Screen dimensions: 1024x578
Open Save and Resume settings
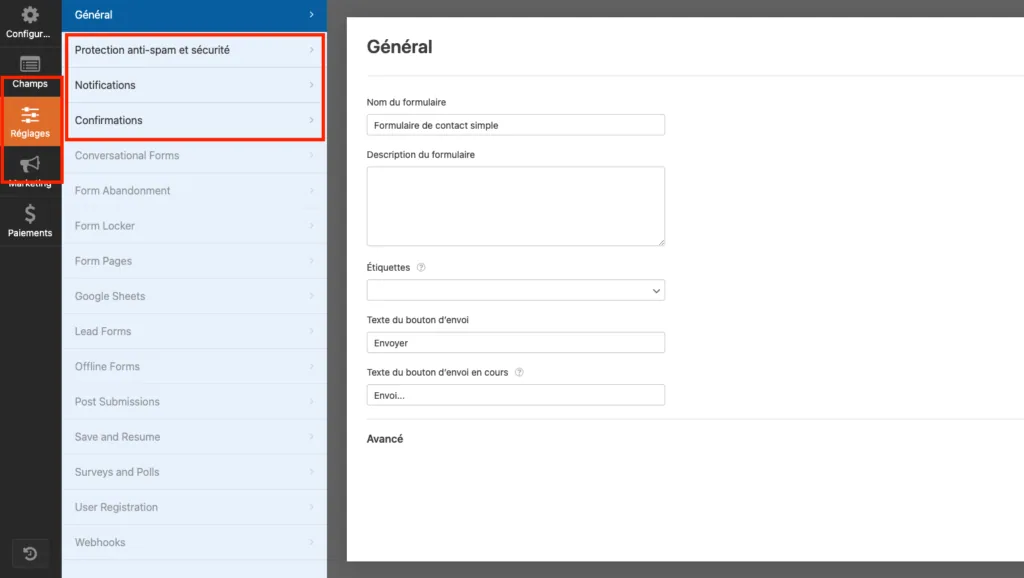194,437
